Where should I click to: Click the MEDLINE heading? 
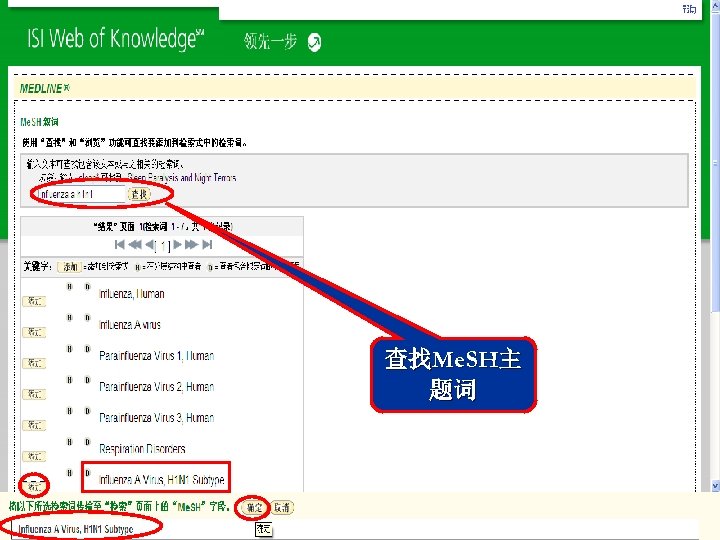(x=44, y=88)
